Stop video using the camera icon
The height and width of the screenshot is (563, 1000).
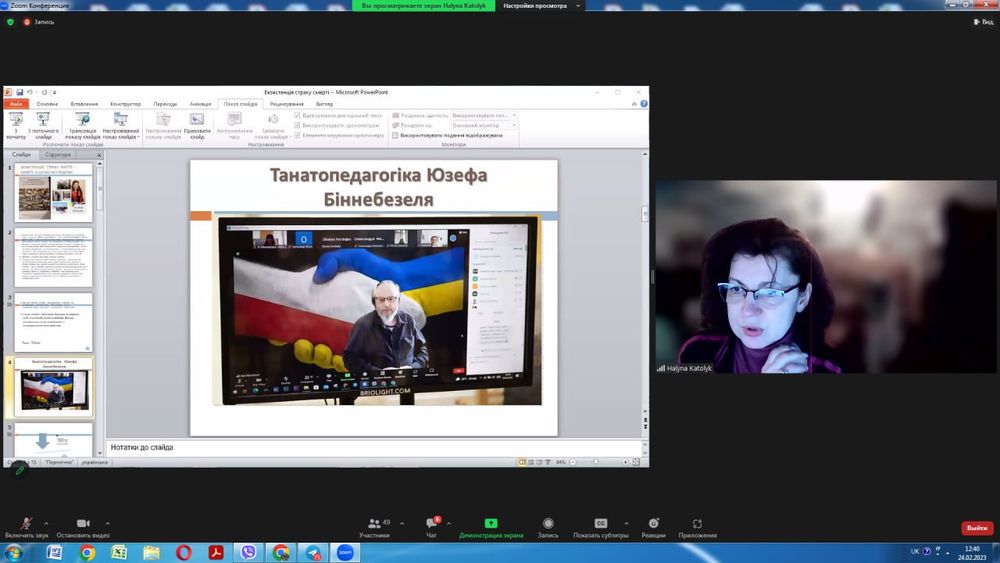[82, 524]
